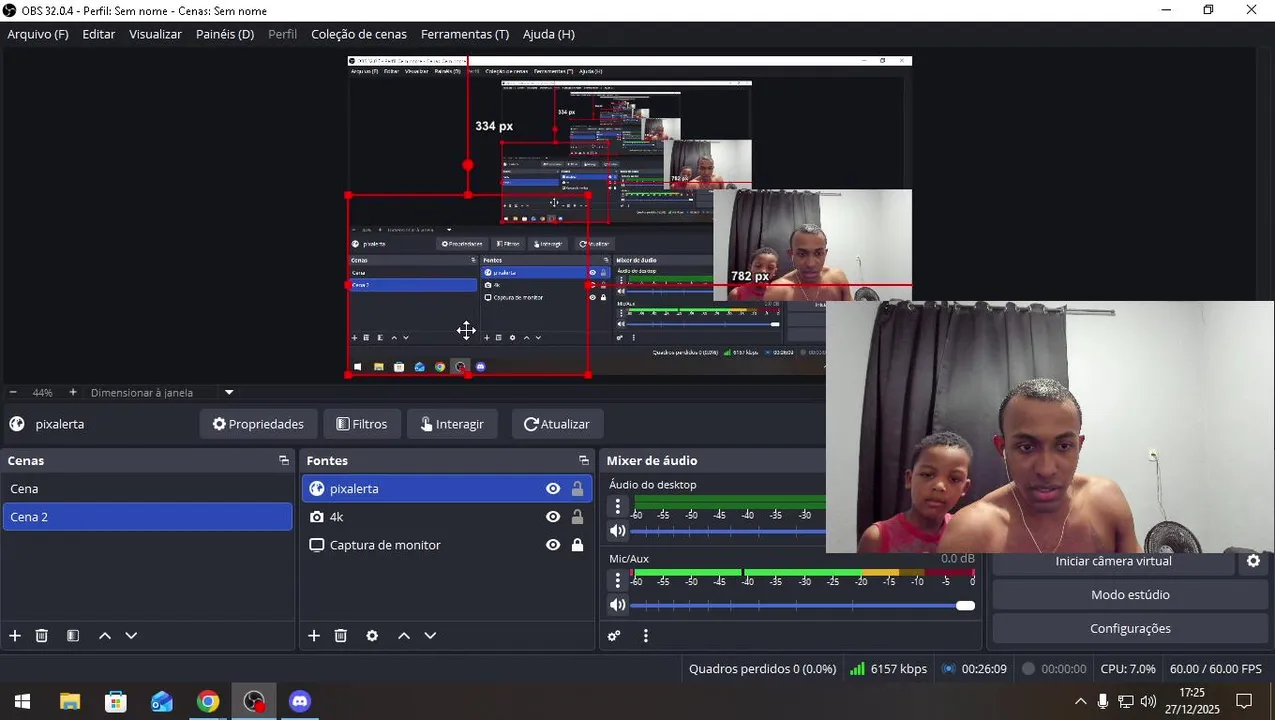Open the Ajuda (H) menu
Viewport: 1275px width, 720px height.
(548, 34)
